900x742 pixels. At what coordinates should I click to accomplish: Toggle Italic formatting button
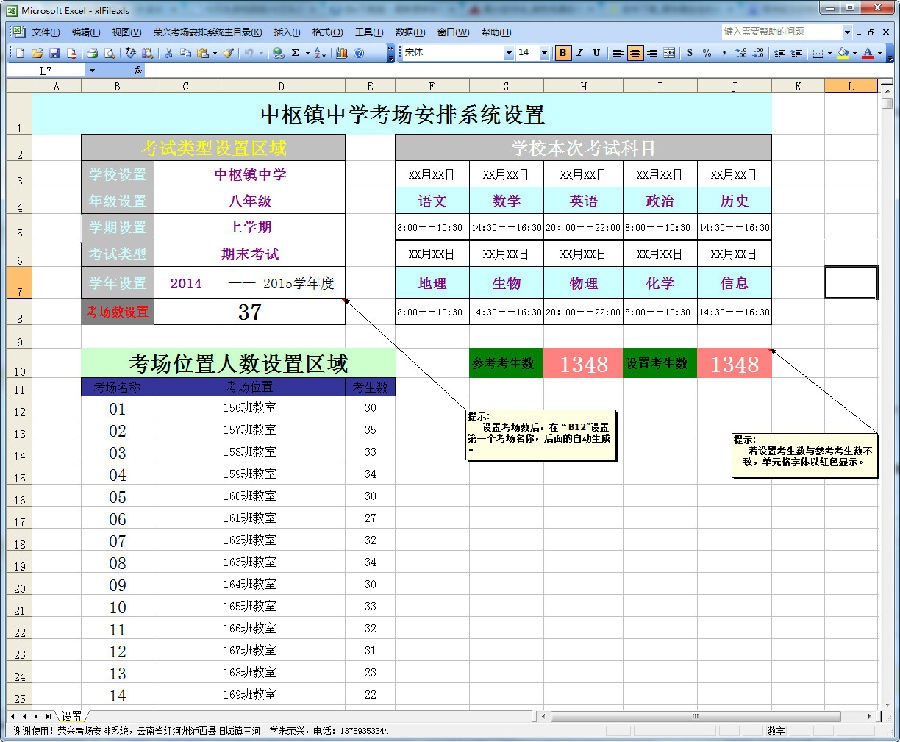coord(580,53)
